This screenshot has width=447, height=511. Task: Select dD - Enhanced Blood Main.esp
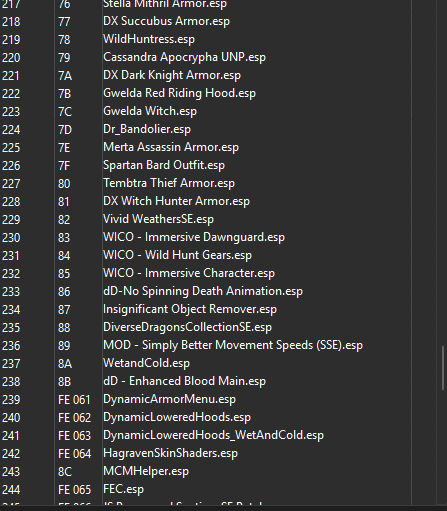184,381
